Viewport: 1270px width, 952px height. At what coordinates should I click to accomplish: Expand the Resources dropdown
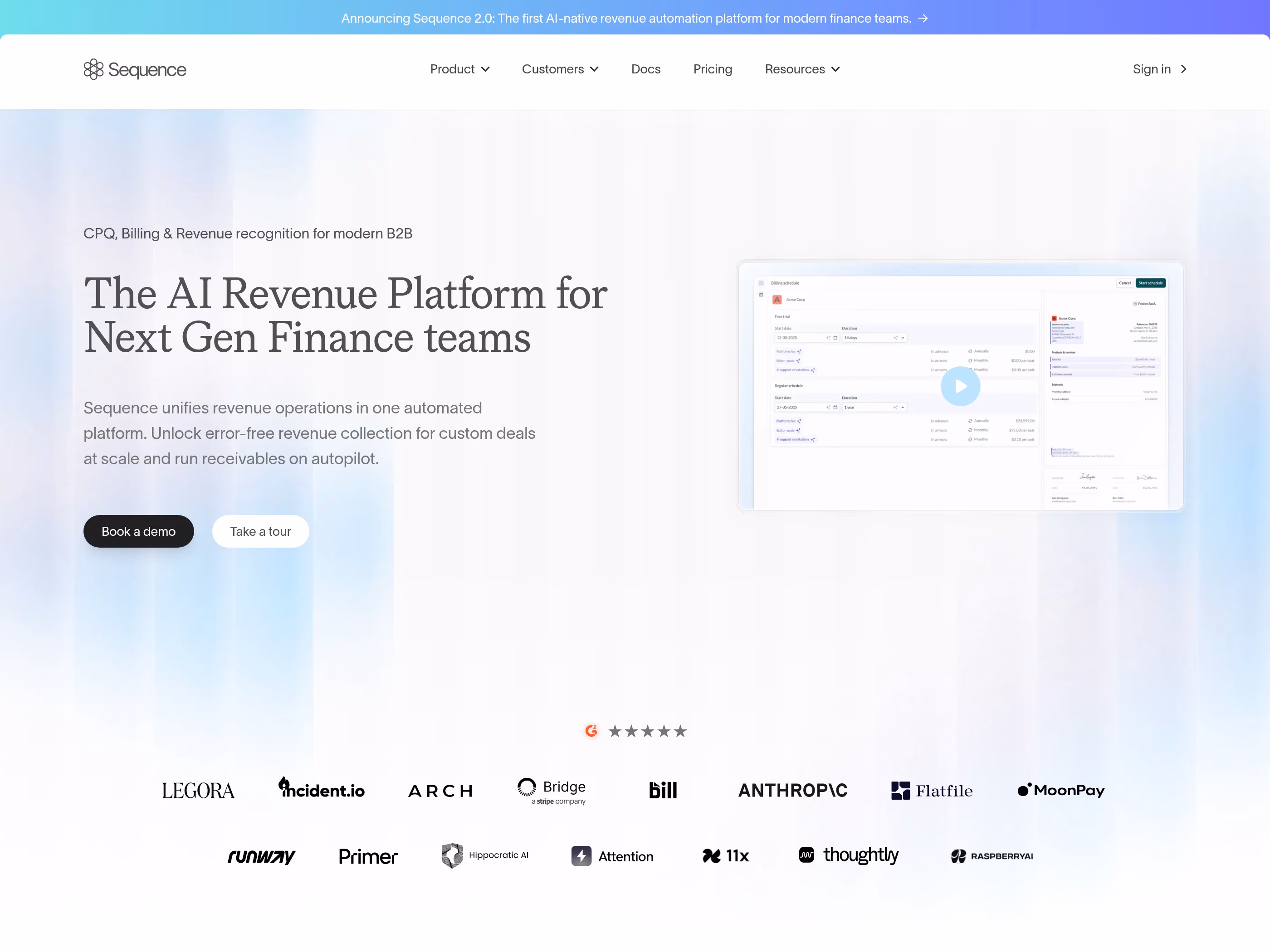pos(803,69)
